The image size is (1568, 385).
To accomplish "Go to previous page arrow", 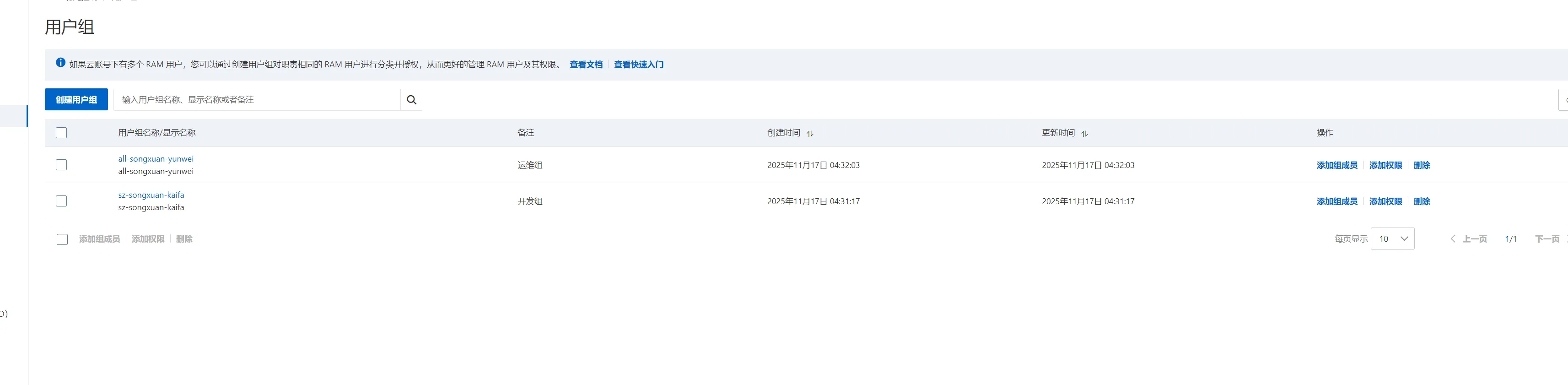I will tap(1453, 239).
